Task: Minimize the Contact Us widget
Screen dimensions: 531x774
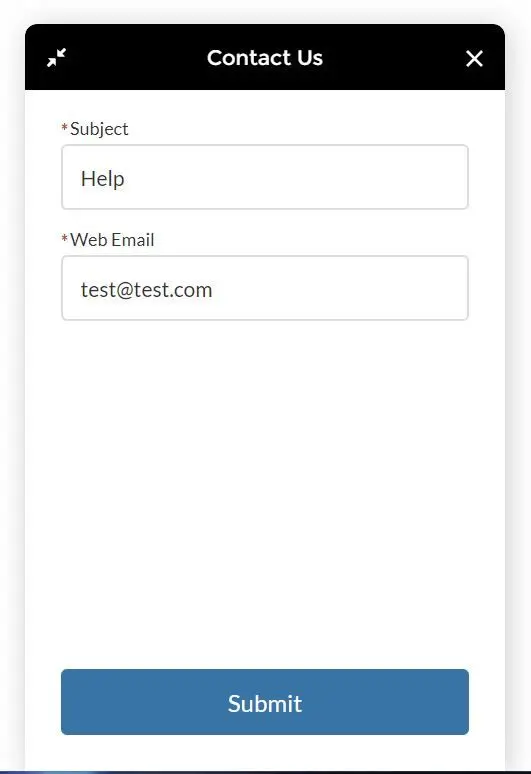Action: pyautogui.click(x=56, y=58)
